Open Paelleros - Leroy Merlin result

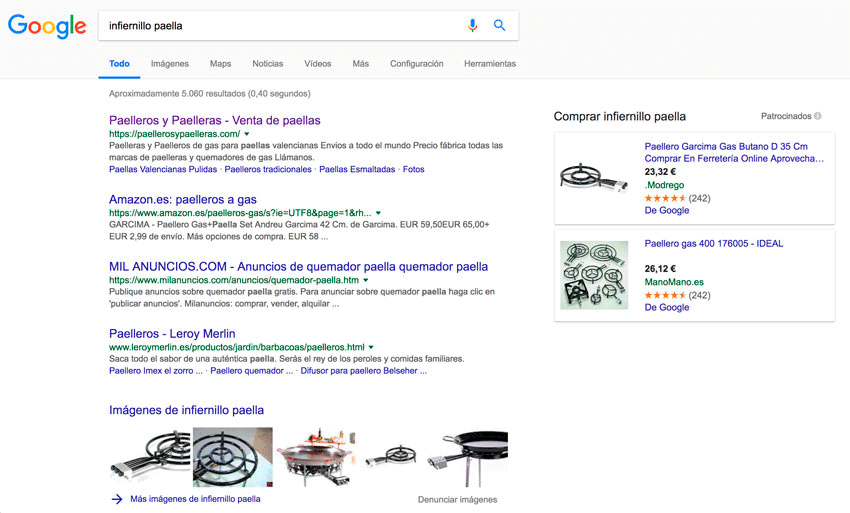(172, 334)
